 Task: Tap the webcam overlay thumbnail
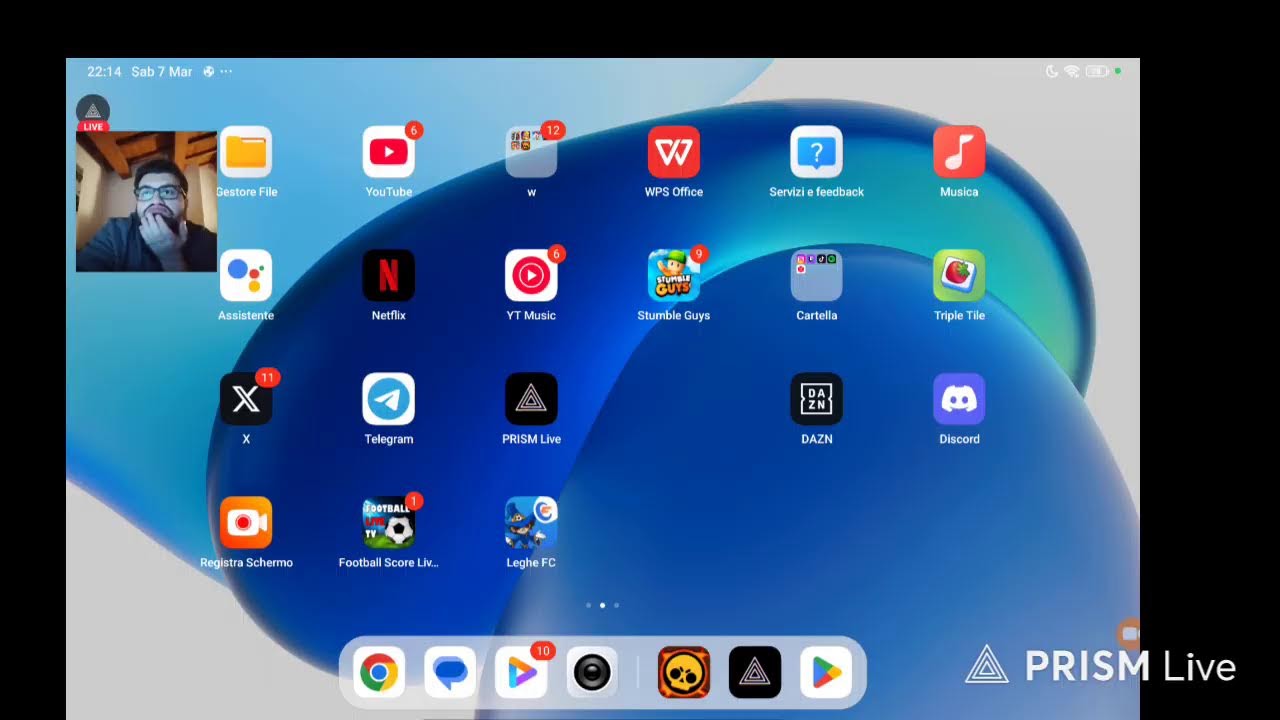(x=146, y=201)
